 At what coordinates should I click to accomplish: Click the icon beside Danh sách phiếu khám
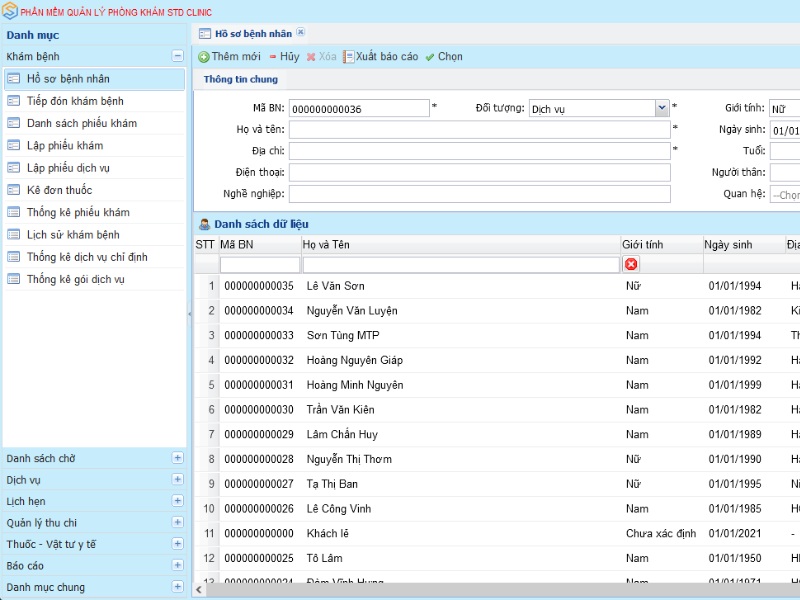point(14,123)
